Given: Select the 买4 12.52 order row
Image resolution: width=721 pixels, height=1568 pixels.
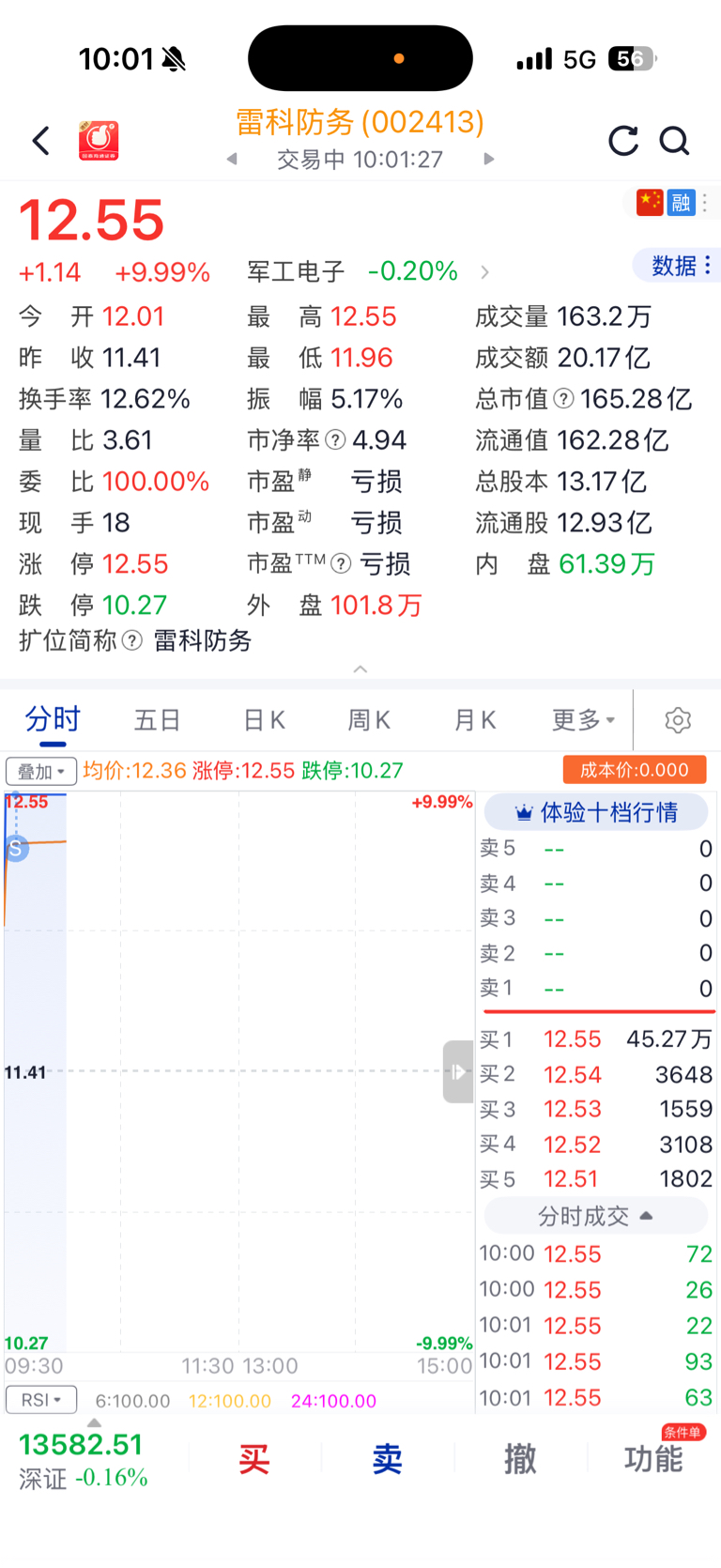Looking at the screenshot, I should pyautogui.click(x=596, y=1145).
